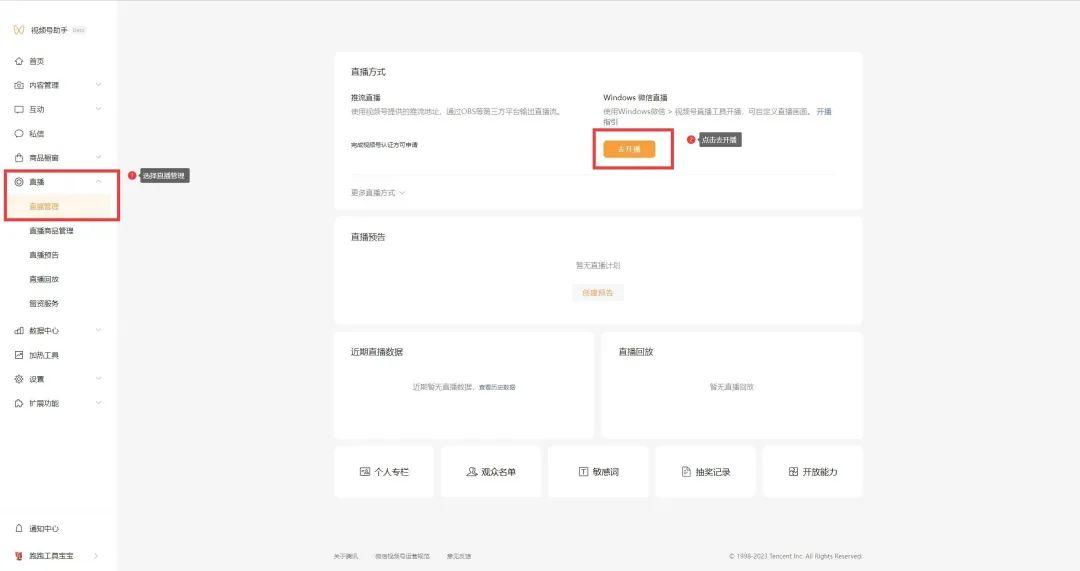The image size is (1080, 571).
Task: Click the 暂无直播回放 text
Action: (731, 387)
